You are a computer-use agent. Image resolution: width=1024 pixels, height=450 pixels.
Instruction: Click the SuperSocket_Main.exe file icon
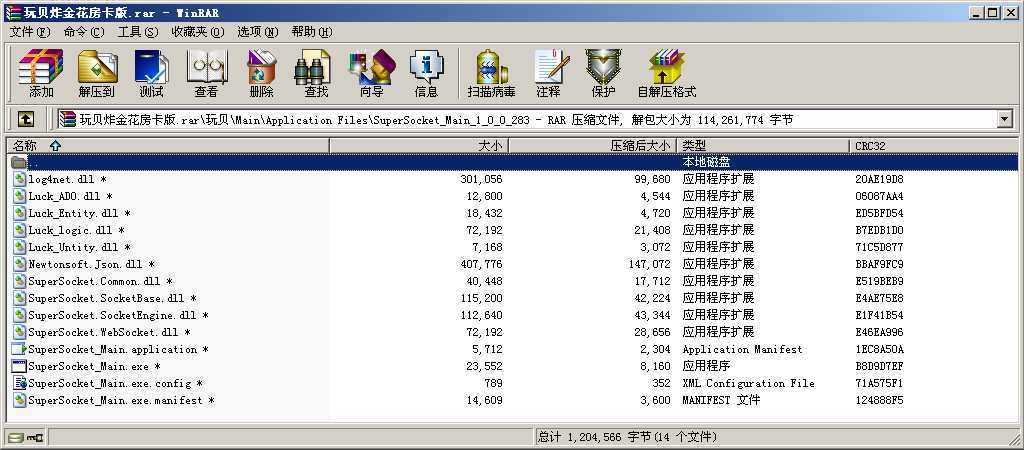19,366
